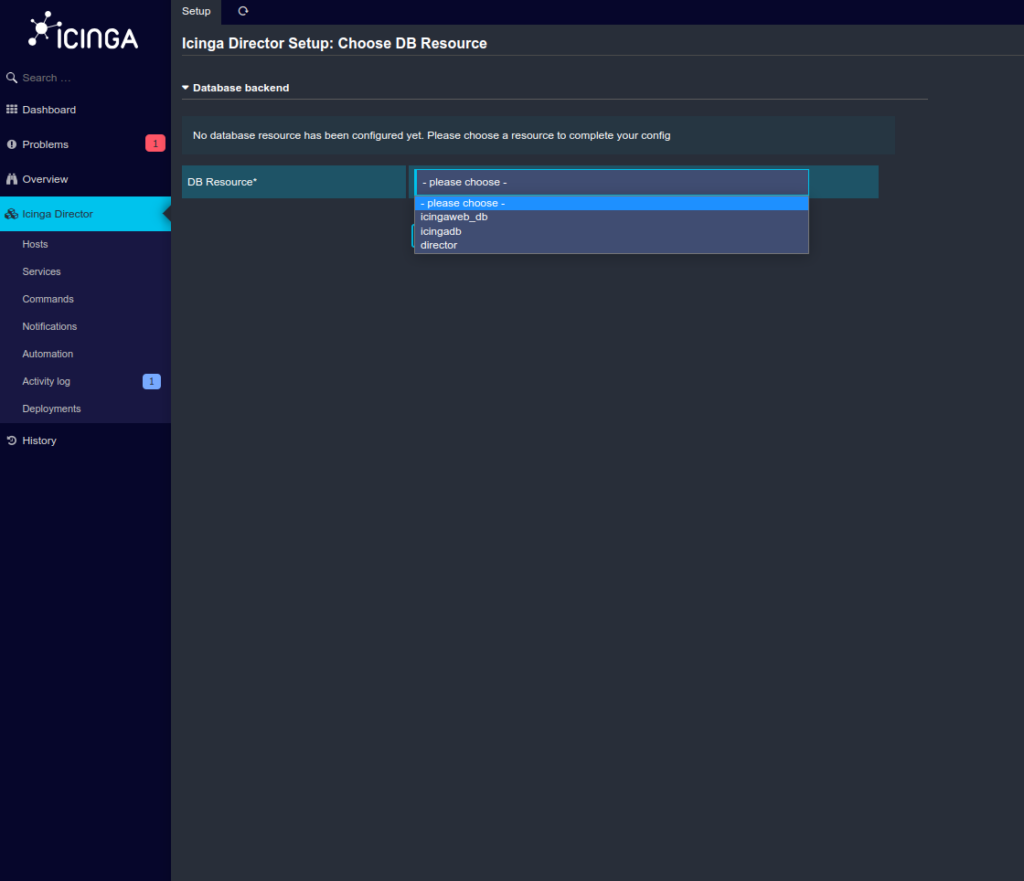This screenshot has height=881, width=1024.
Task: Switch to the Setup tab
Action: pyautogui.click(x=196, y=11)
